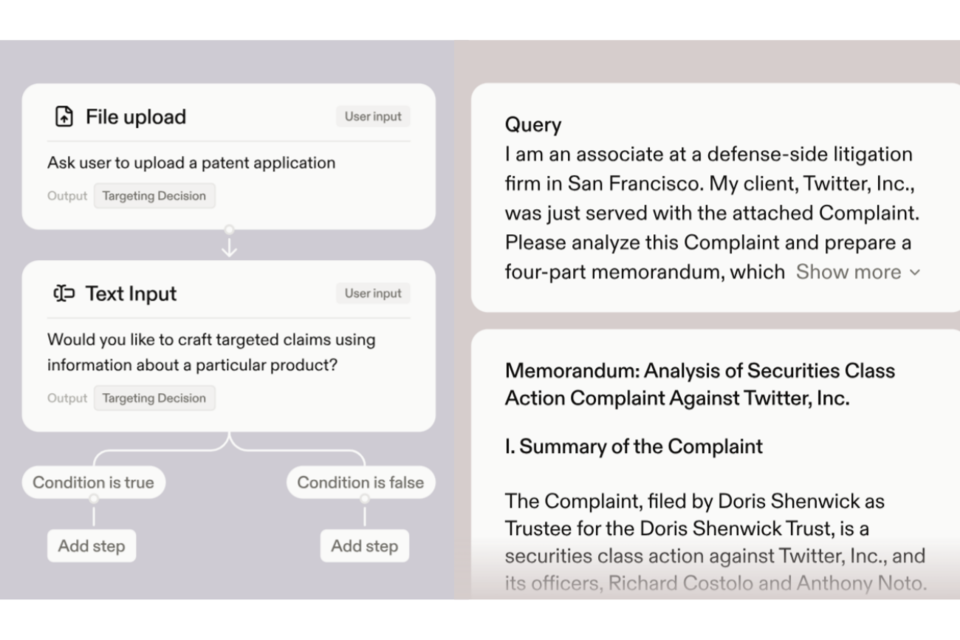Click the 'I. Summary of the Complaint' heading
The image size is (960, 640).
pyautogui.click(x=633, y=447)
